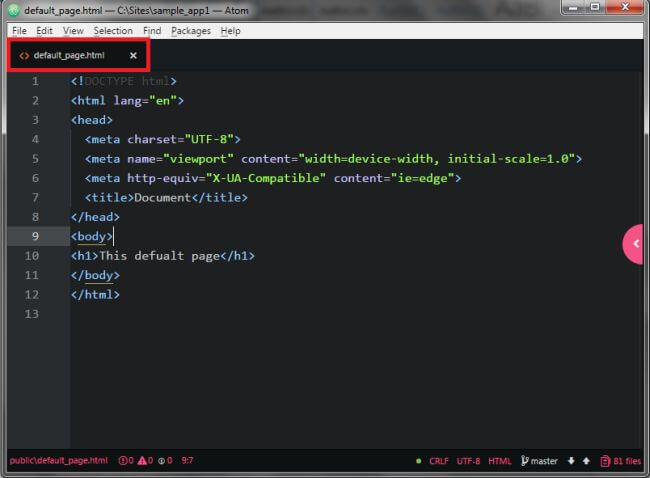Viewport: 650px width, 478px height.
Task: Click the git branch icon
Action: coord(524,461)
